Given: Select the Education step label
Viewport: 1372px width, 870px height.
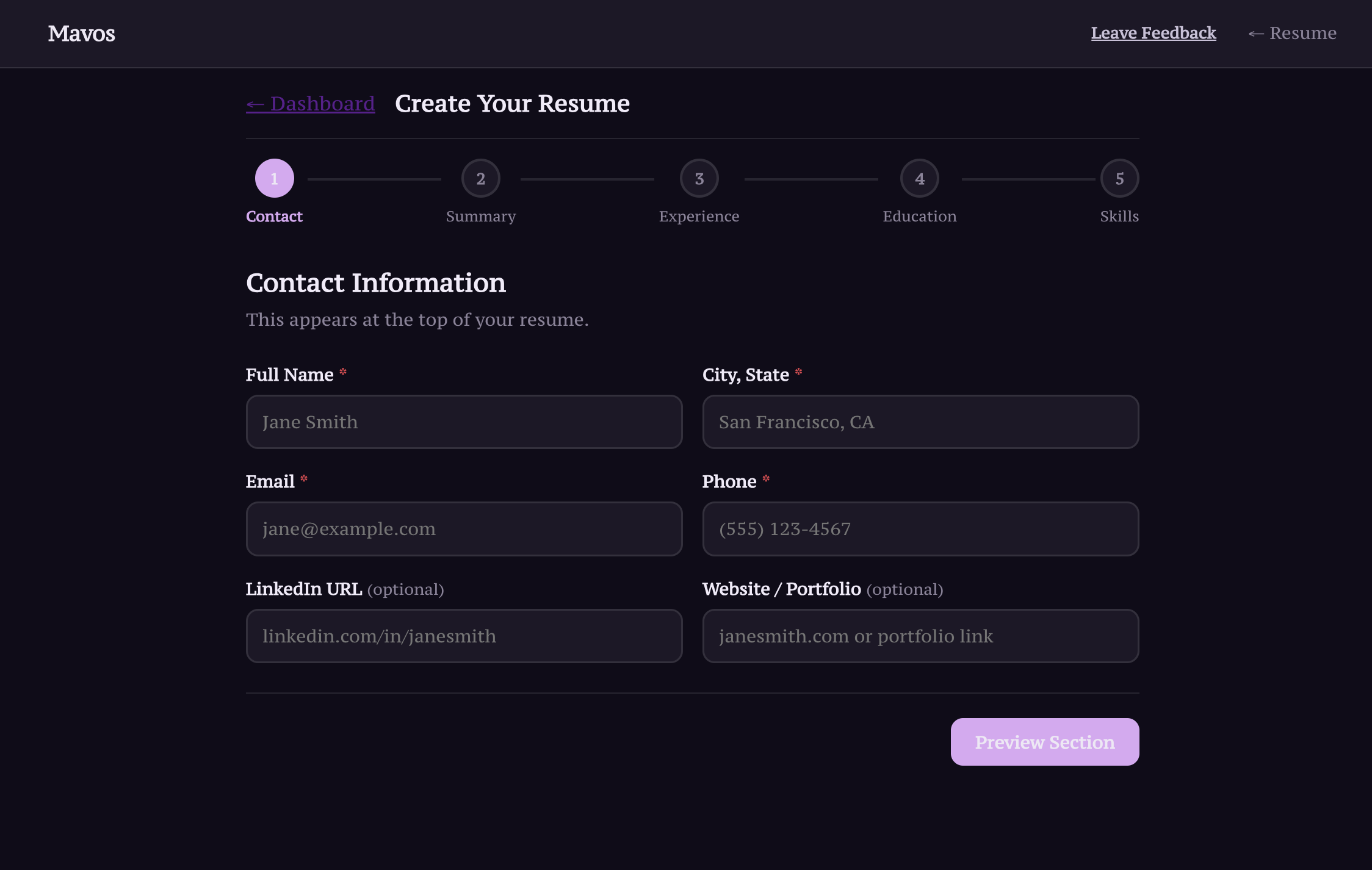Looking at the screenshot, I should (x=919, y=217).
